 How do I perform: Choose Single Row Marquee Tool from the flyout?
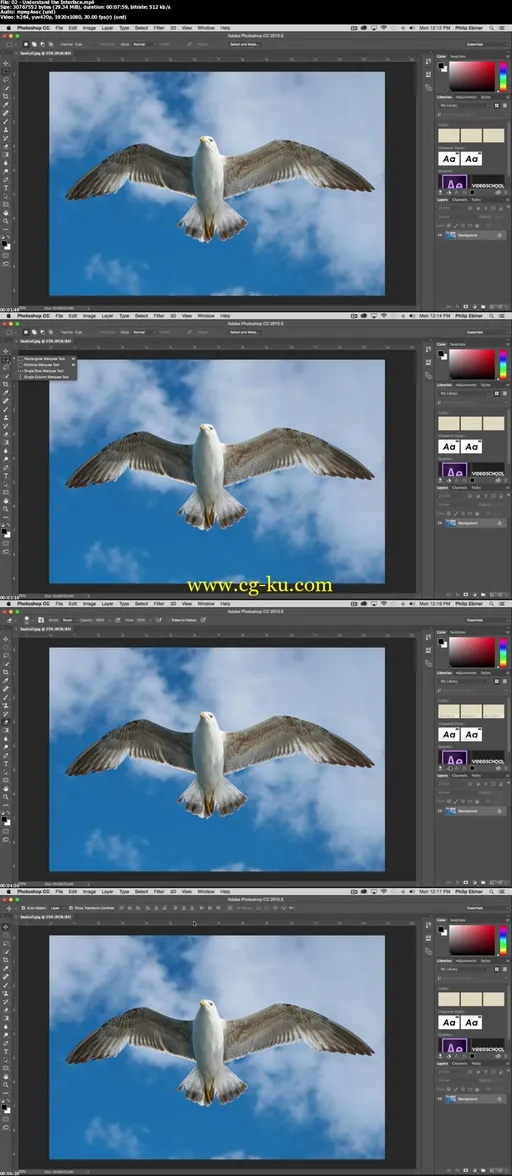(x=46, y=370)
